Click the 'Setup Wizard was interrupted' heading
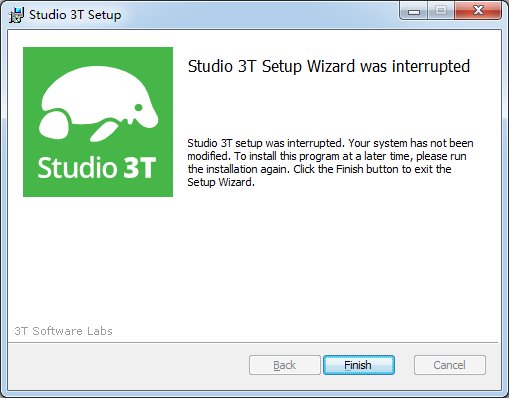Image resolution: width=509 pixels, height=398 pixels. pos(329,66)
